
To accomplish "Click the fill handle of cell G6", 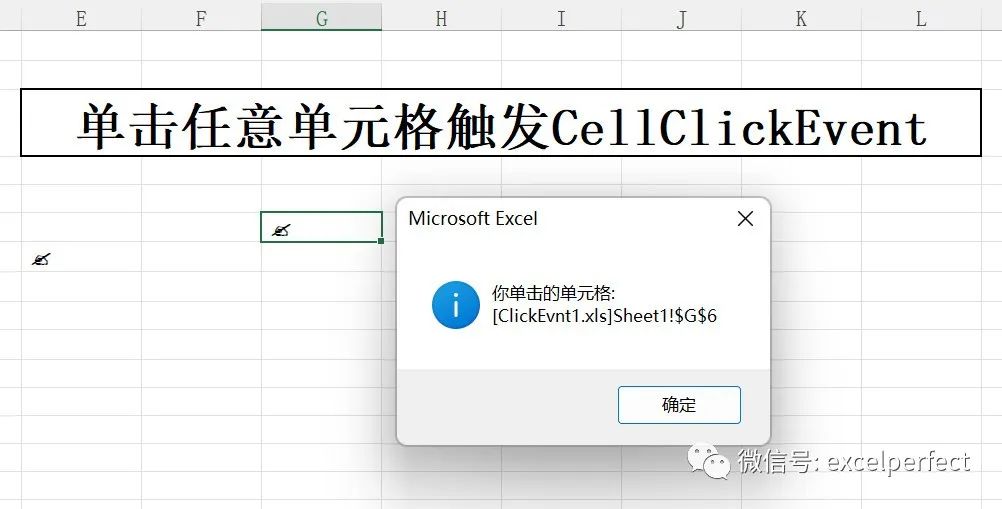I will click(381, 241).
